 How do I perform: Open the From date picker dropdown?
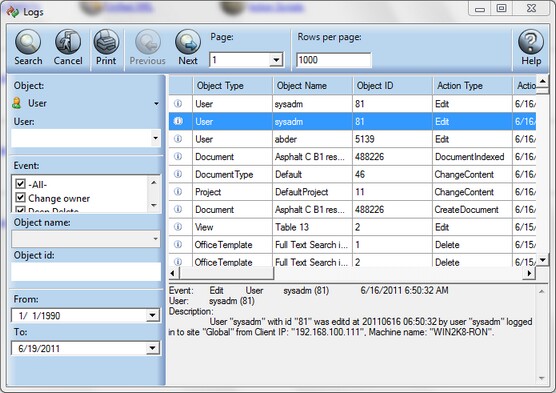[152, 315]
